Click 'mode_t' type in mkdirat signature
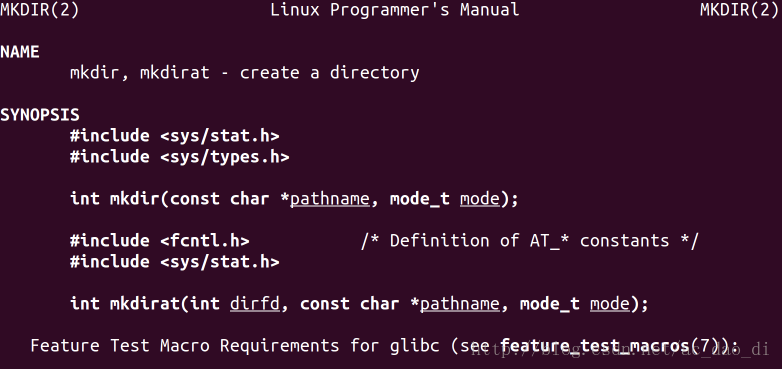 point(550,303)
